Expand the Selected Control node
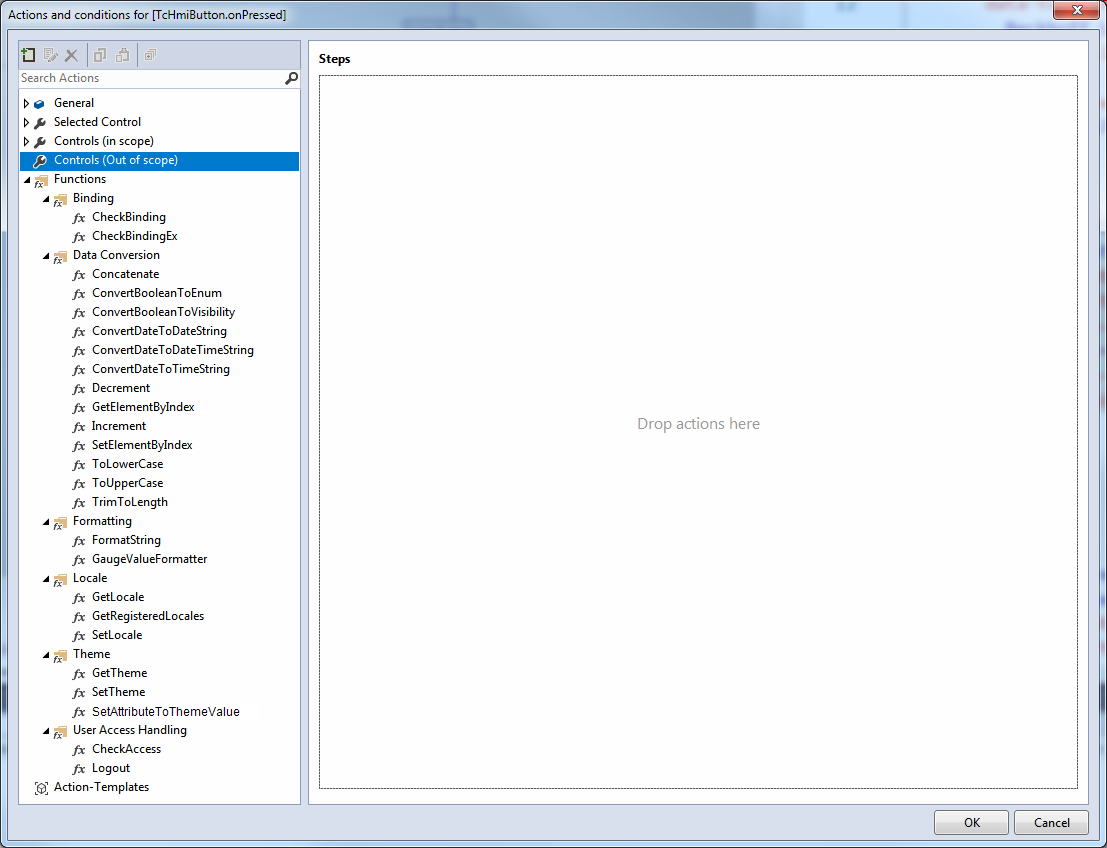The height and width of the screenshot is (848, 1107). point(26,122)
